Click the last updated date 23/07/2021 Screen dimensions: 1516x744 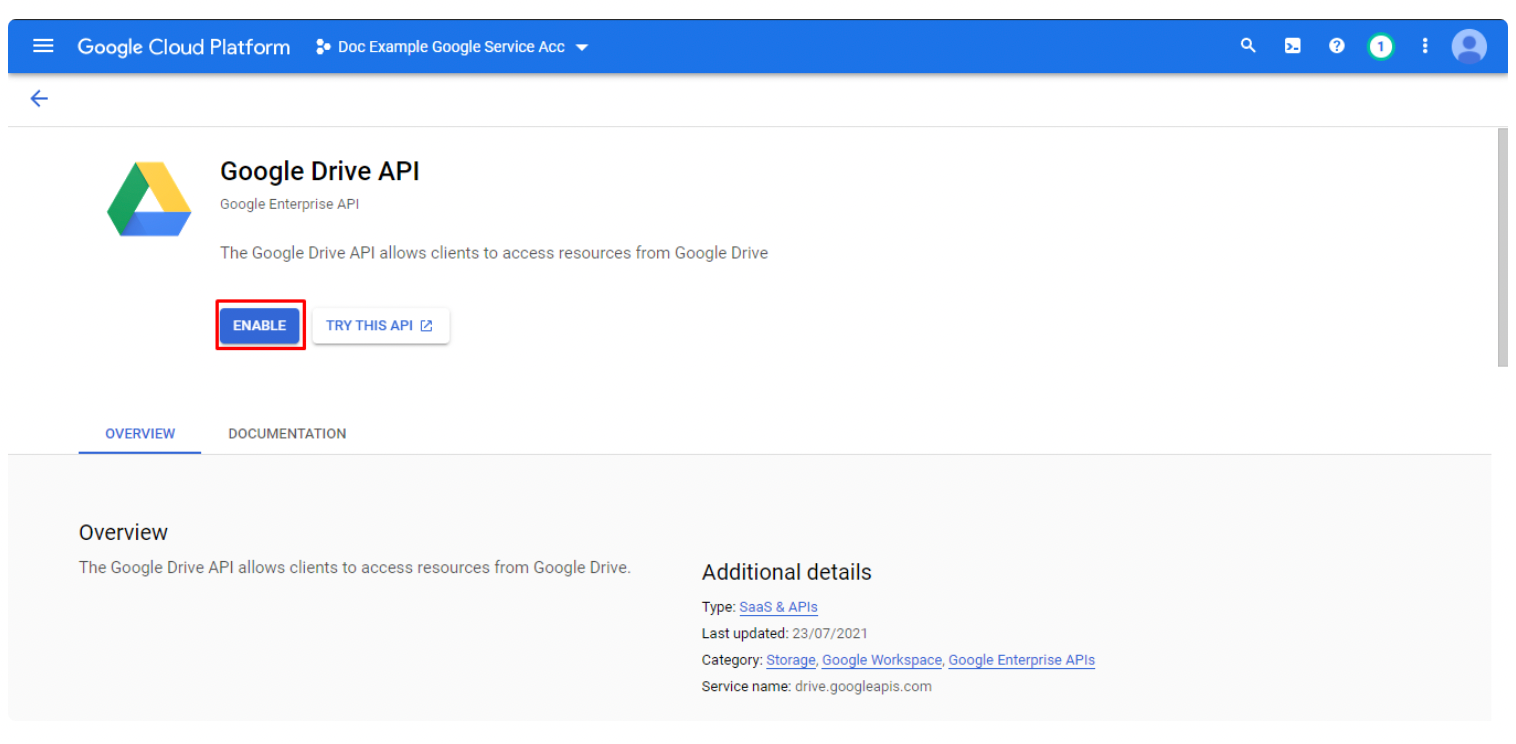click(x=829, y=633)
